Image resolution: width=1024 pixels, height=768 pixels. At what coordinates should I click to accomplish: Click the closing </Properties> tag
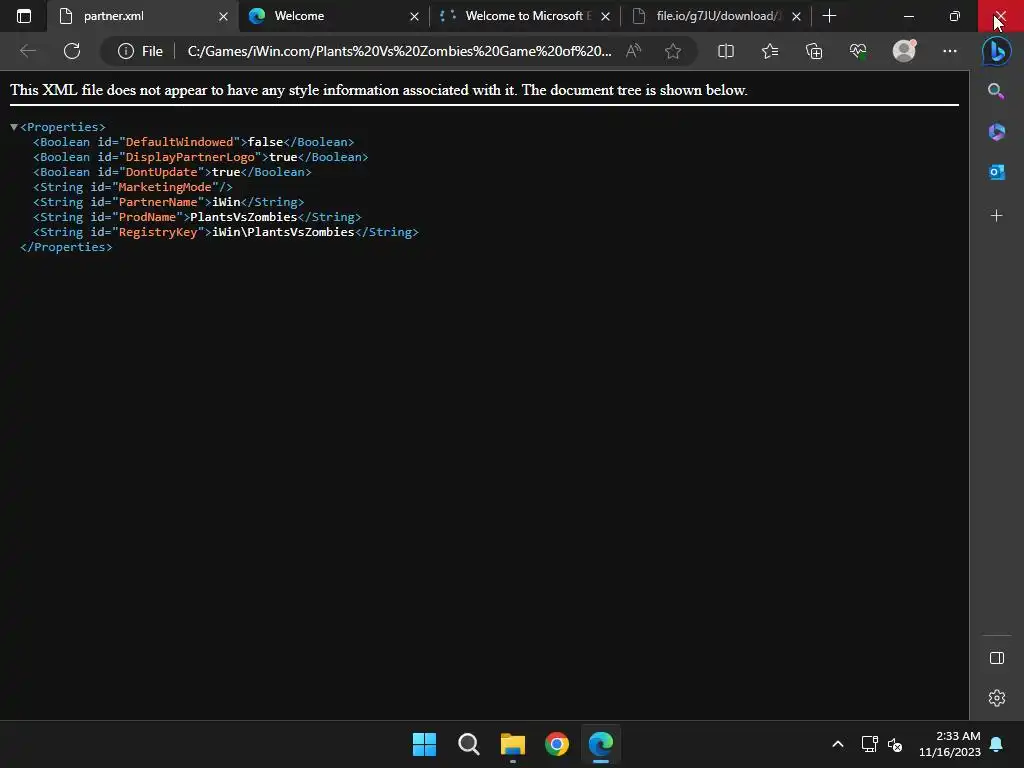point(66,247)
